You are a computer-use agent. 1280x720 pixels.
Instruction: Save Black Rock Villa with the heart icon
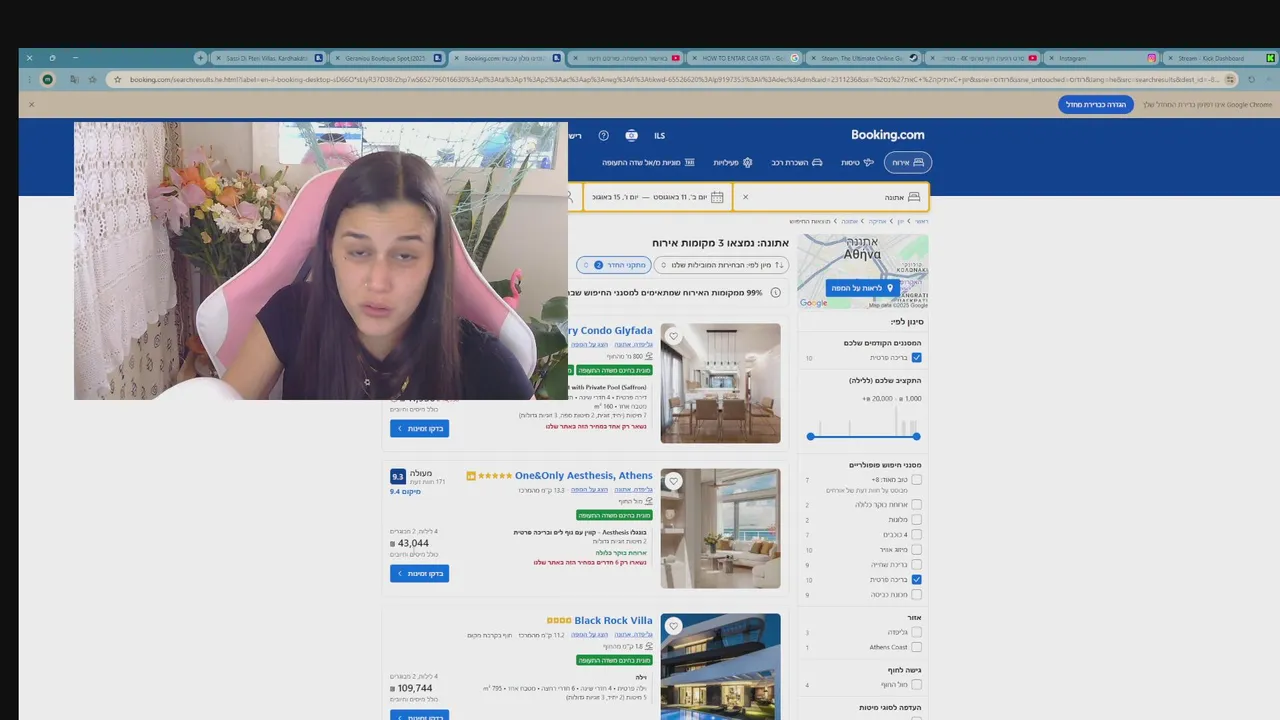pos(673,627)
